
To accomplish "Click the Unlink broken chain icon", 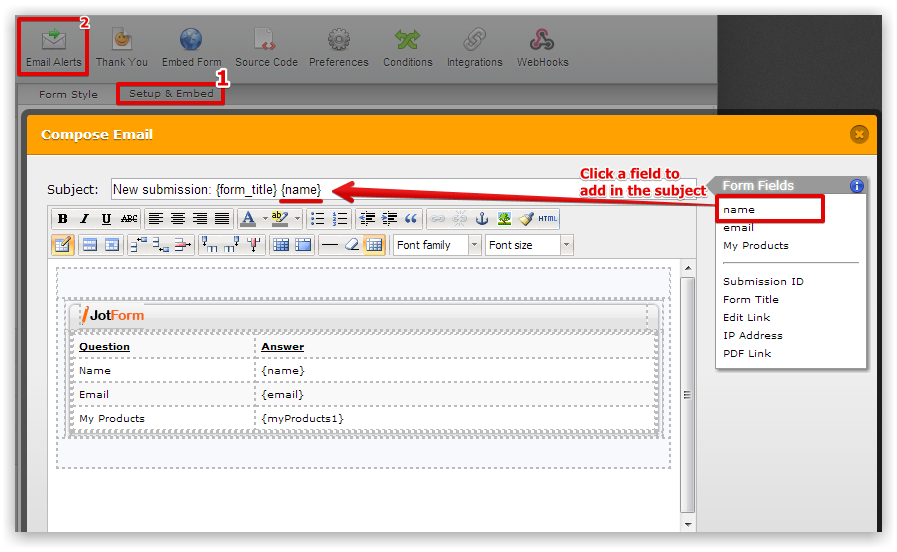I will click(x=460, y=219).
